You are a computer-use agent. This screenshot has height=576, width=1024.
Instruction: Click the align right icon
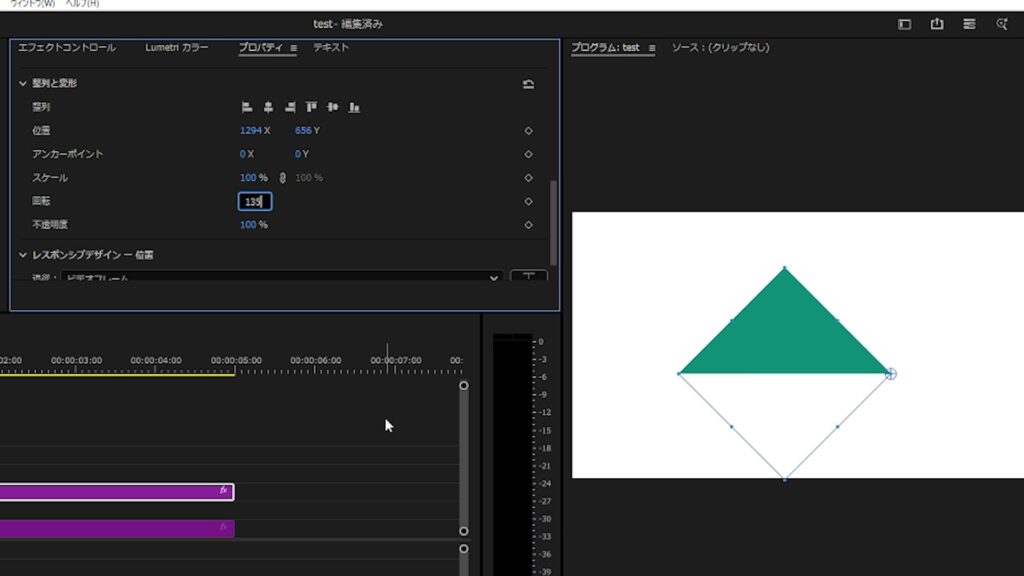(x=290, y=107)
